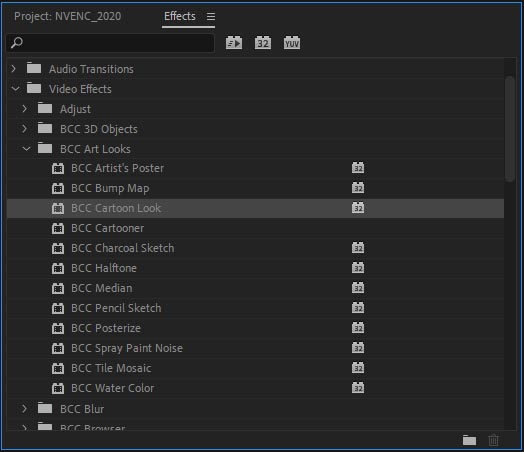Click the BCC Art Looks folder icon
The width and height of the screenshot is (524, 452).
pyautogui.click(x=45, y=148)
